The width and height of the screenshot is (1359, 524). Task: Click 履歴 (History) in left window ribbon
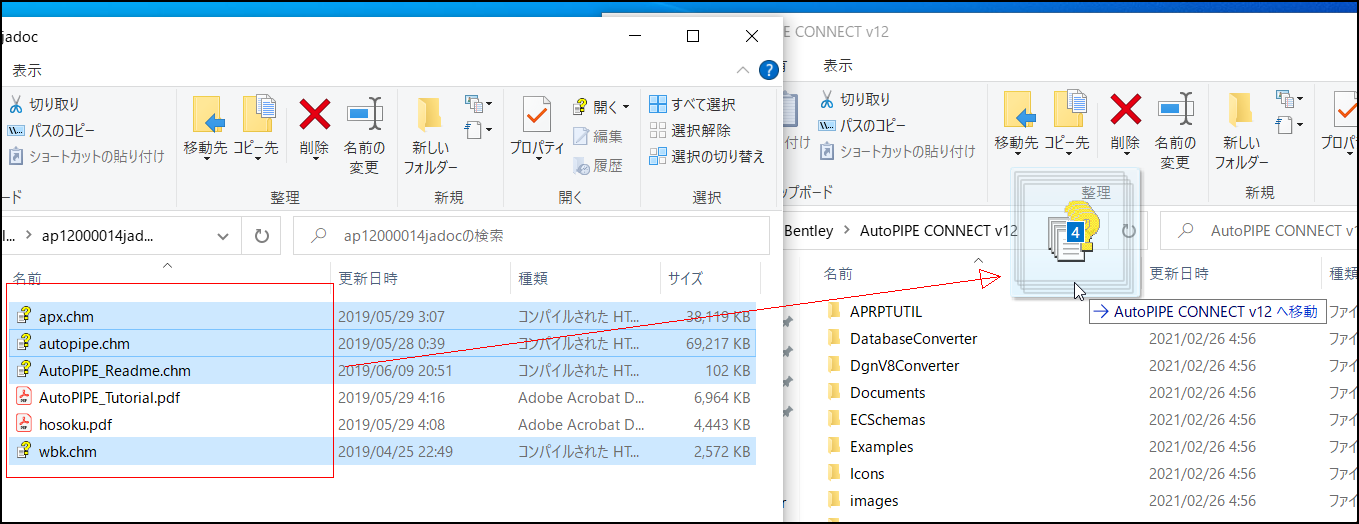coord(597,166)
